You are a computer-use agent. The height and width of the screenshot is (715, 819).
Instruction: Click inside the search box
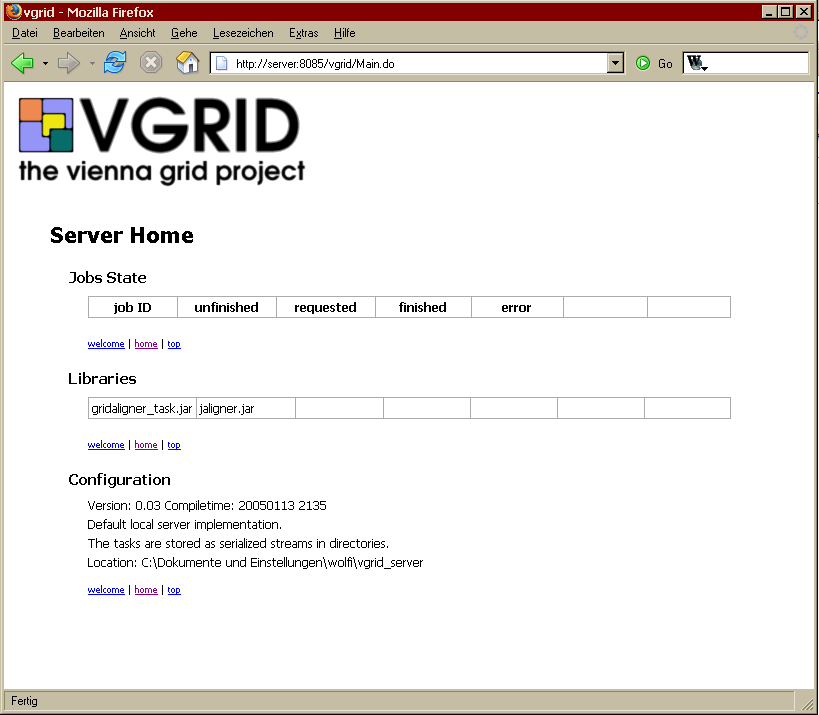(x=757, y=64)
